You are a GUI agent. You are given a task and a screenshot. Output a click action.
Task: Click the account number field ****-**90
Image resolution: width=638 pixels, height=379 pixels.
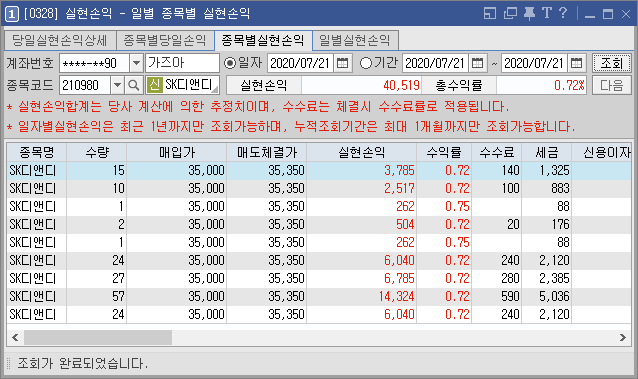pos(95,63)
